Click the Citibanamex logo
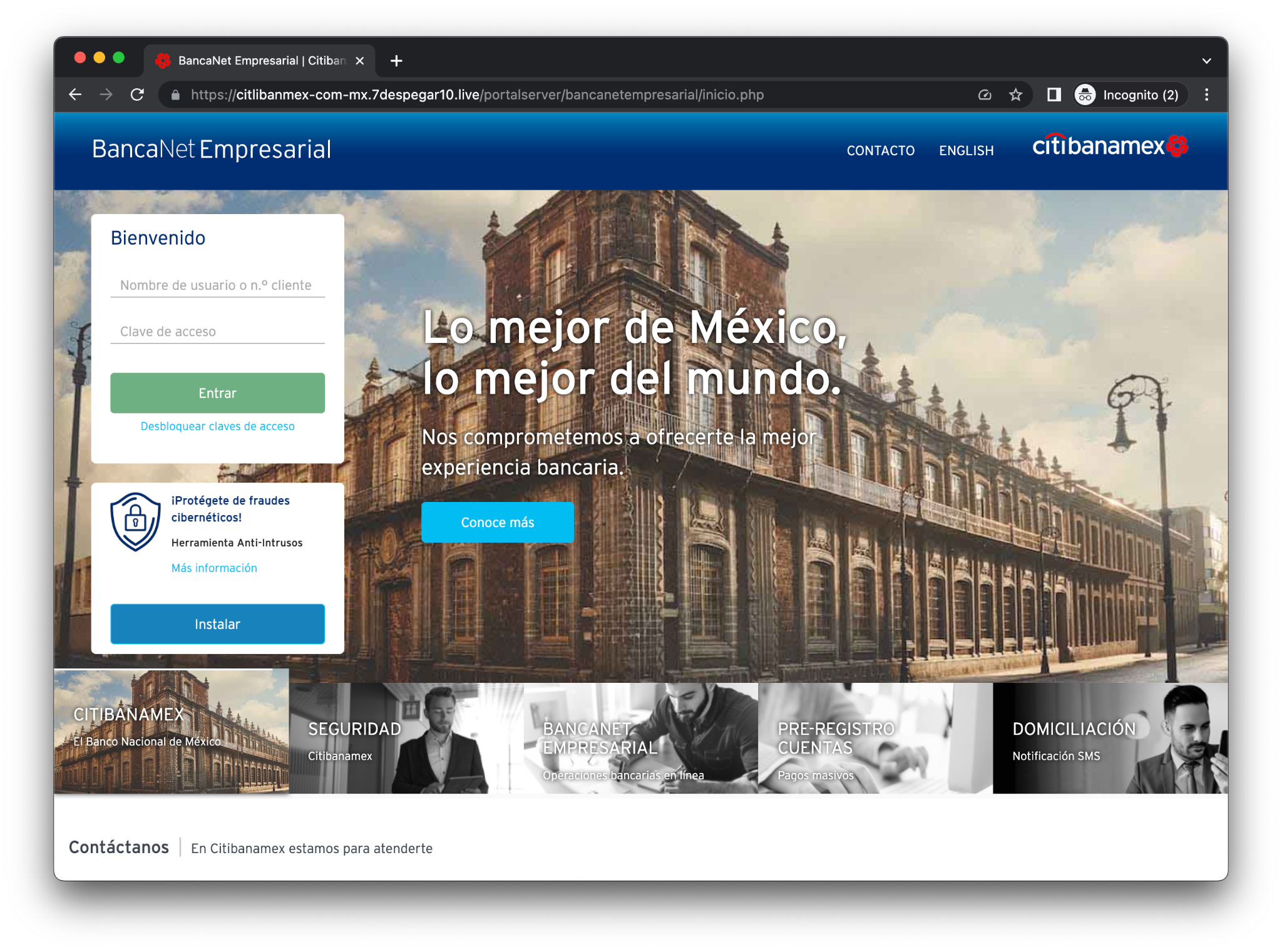 pos(1110,146)
